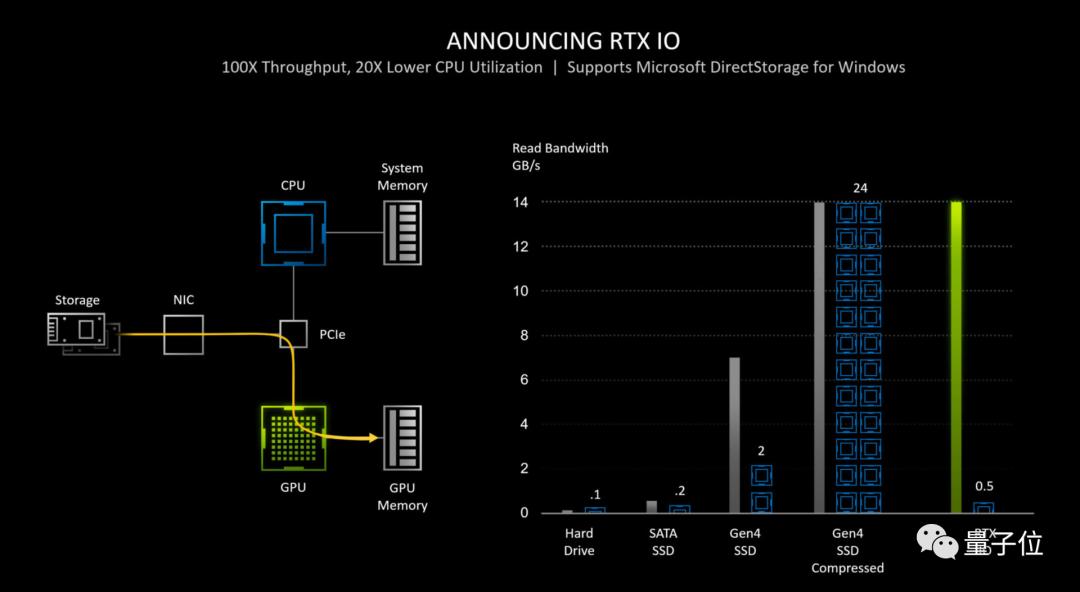This screenshot has width=1080, height=592.
Task: Click the green GPU chip icon
Action: coord(293,438)
